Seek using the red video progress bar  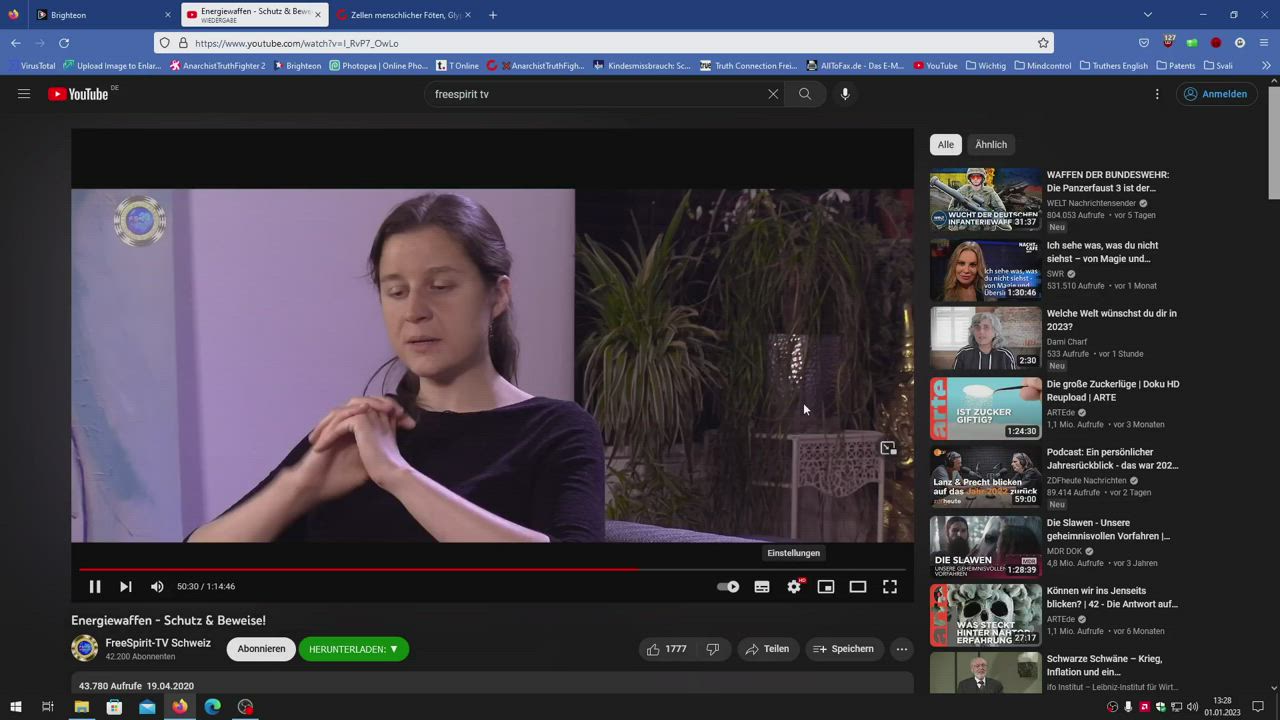click(400, 570)
